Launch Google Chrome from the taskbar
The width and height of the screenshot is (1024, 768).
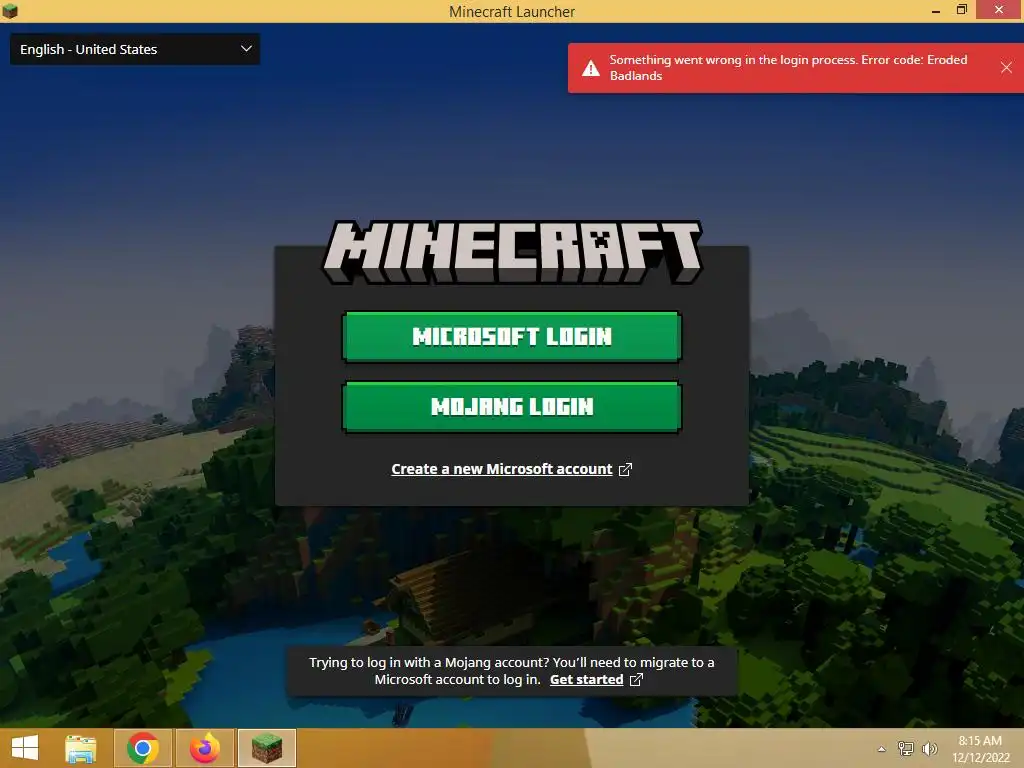(143, 748)
